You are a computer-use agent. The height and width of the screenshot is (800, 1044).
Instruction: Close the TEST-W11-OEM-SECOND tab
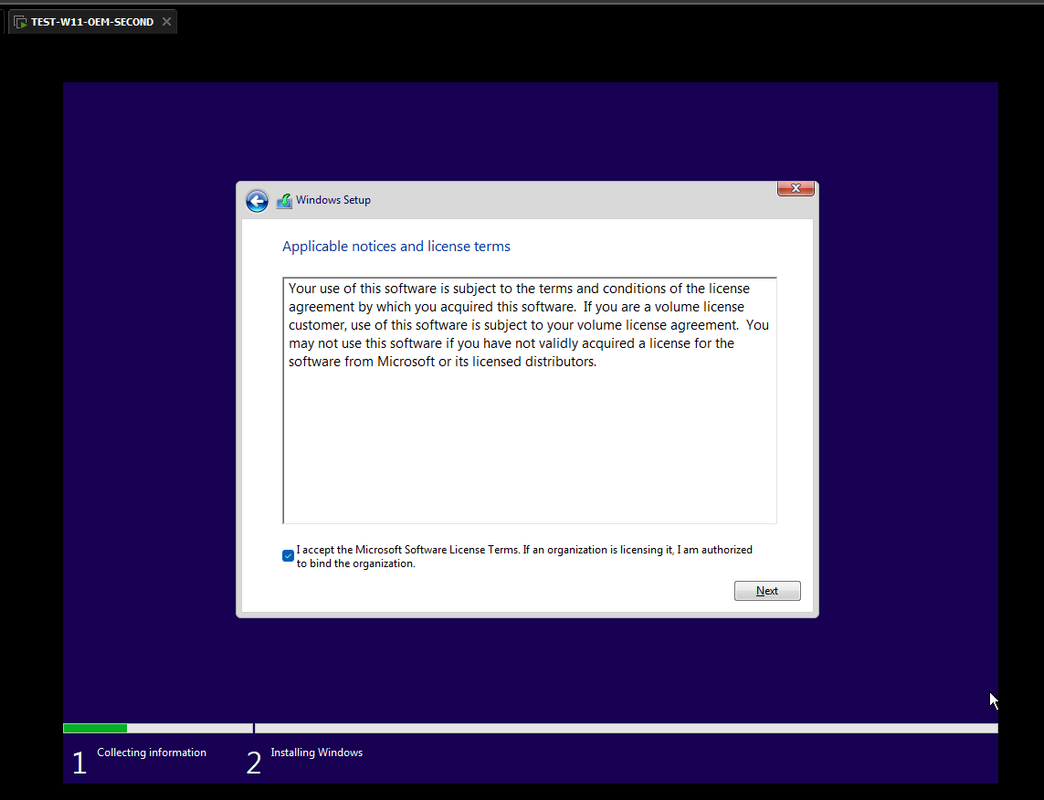tap(166, 21)
